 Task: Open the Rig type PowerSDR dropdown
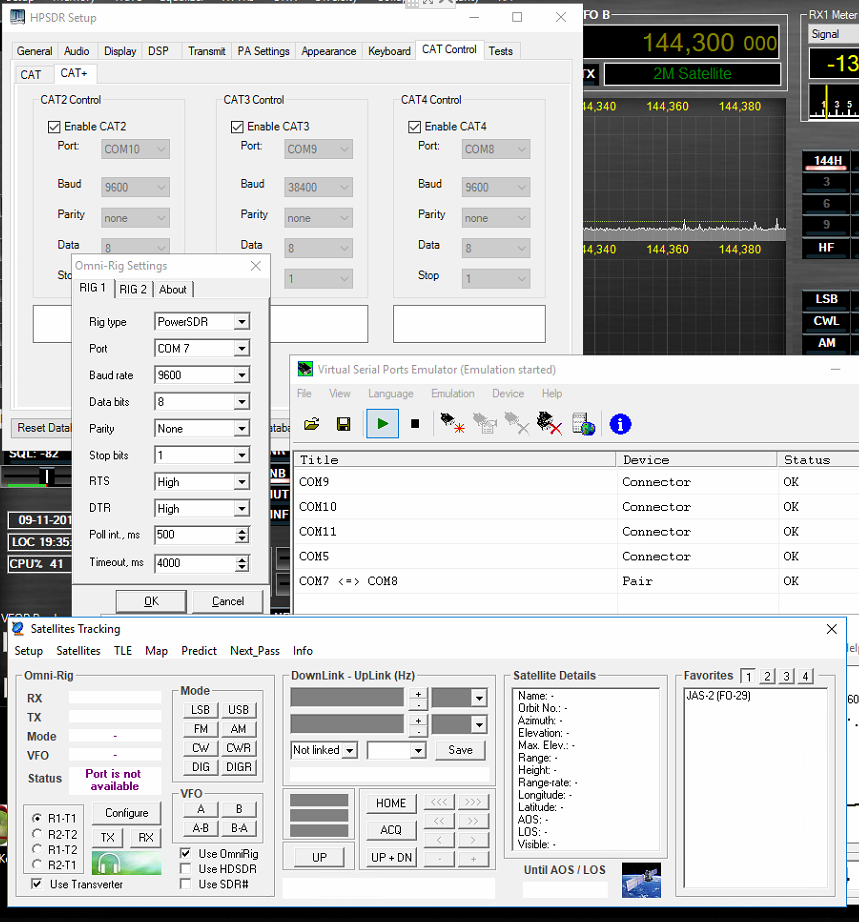click(242, 322)
